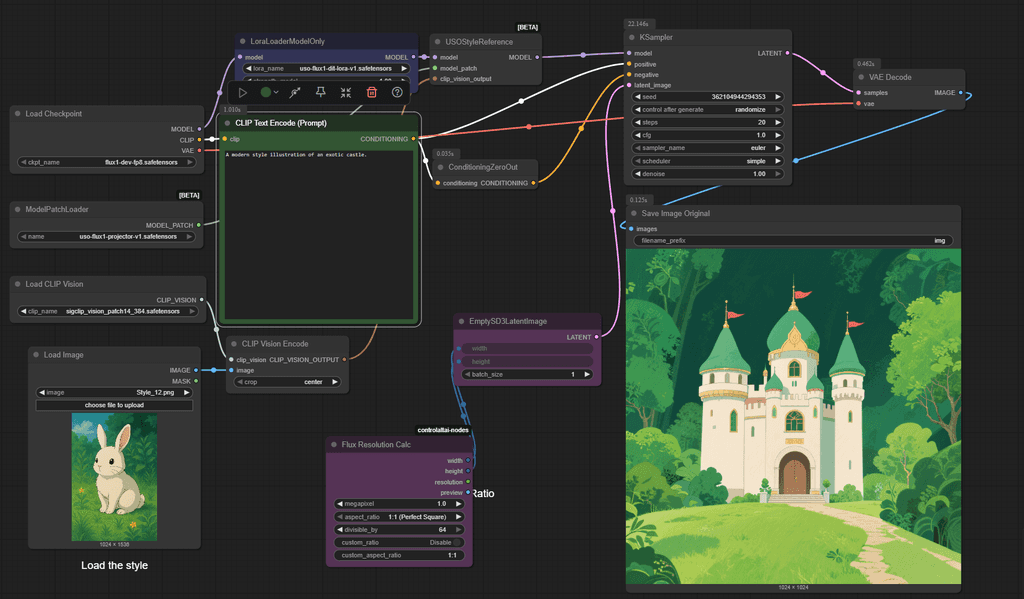Toggle custom_ratio from Disable in Flux Resolution Calc
This screenshot has height=599, width=1024.
pyautogui.click(x=398, y=541)
